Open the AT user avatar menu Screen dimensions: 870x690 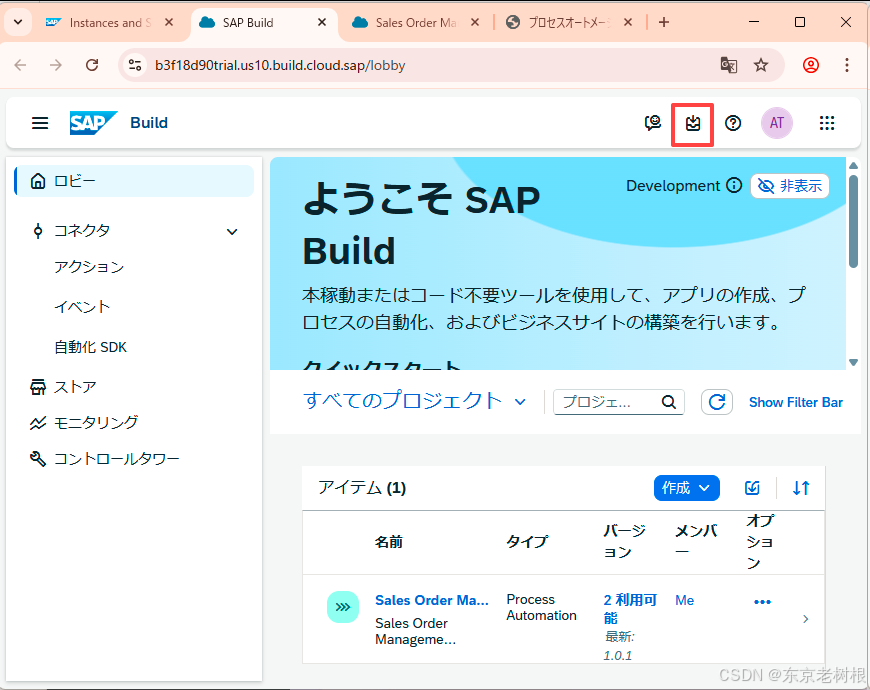pos(777,123)
